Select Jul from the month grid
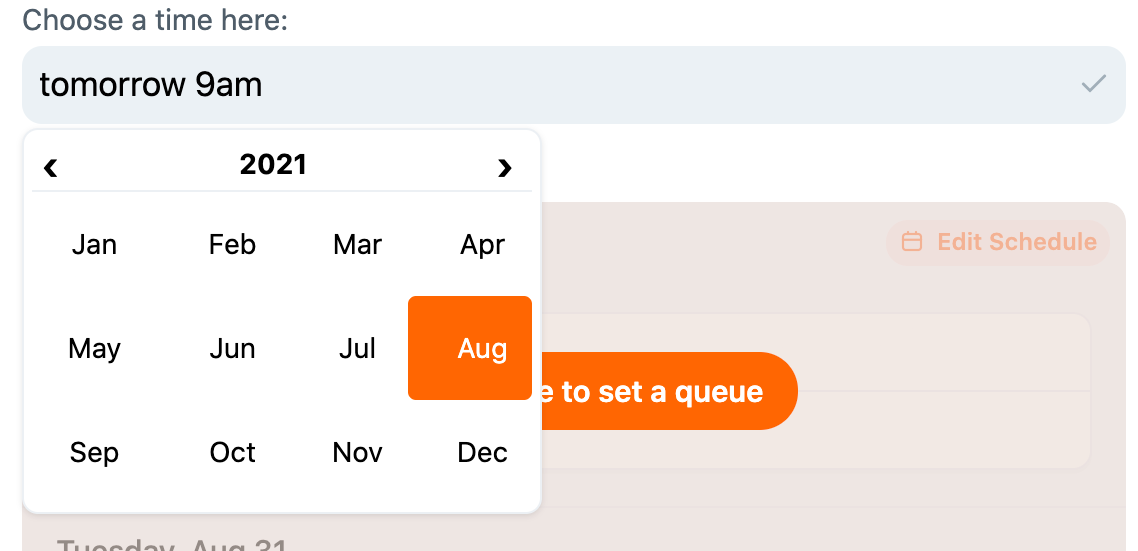 [357, 348]
